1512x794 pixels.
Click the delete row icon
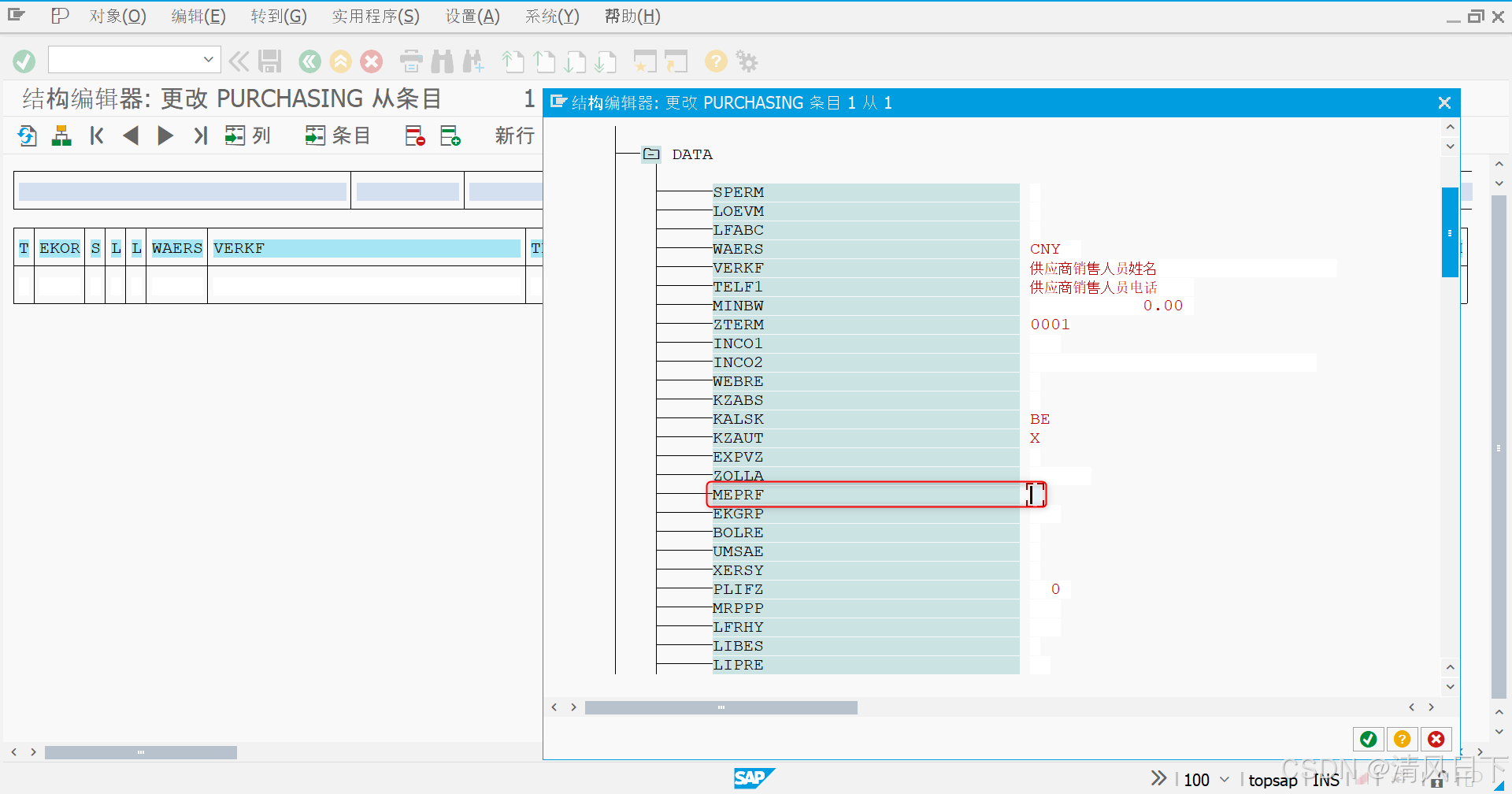[415, 136]
